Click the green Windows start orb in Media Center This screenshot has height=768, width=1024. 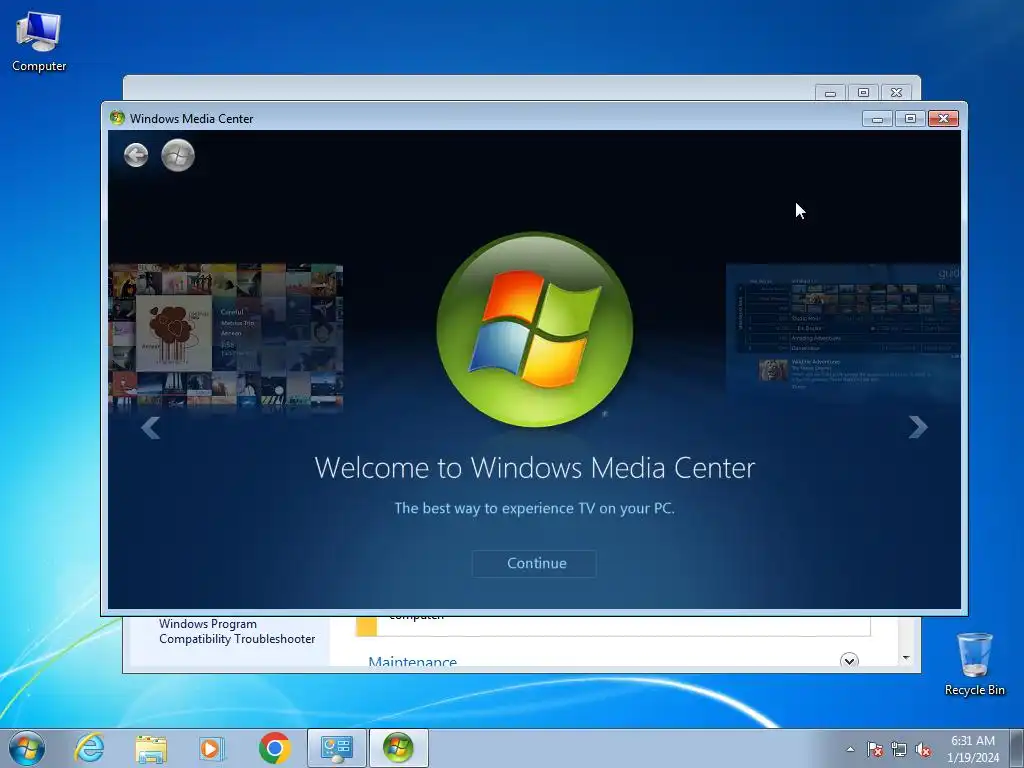click(x=178, y=155)
